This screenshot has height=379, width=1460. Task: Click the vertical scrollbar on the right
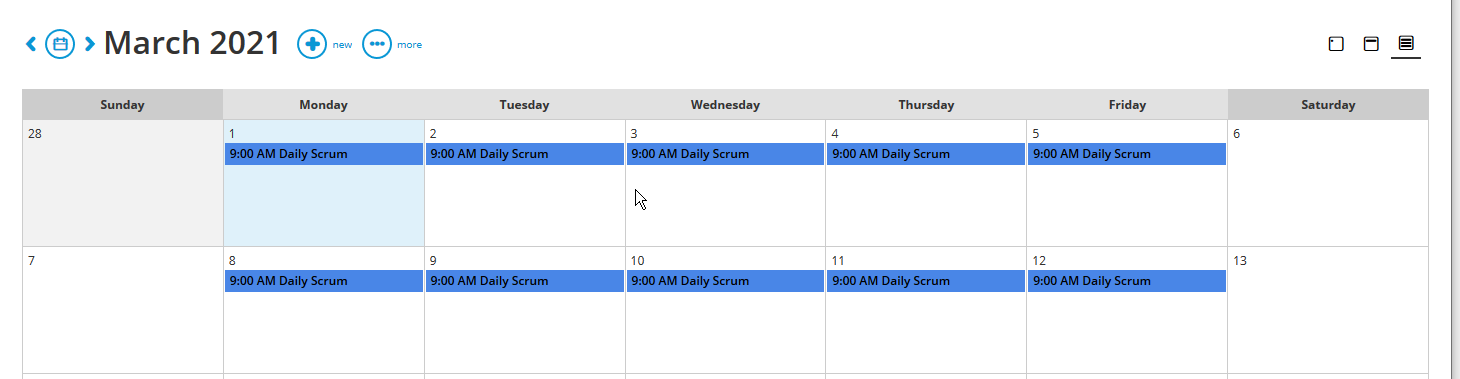[x=1455, y=190]
